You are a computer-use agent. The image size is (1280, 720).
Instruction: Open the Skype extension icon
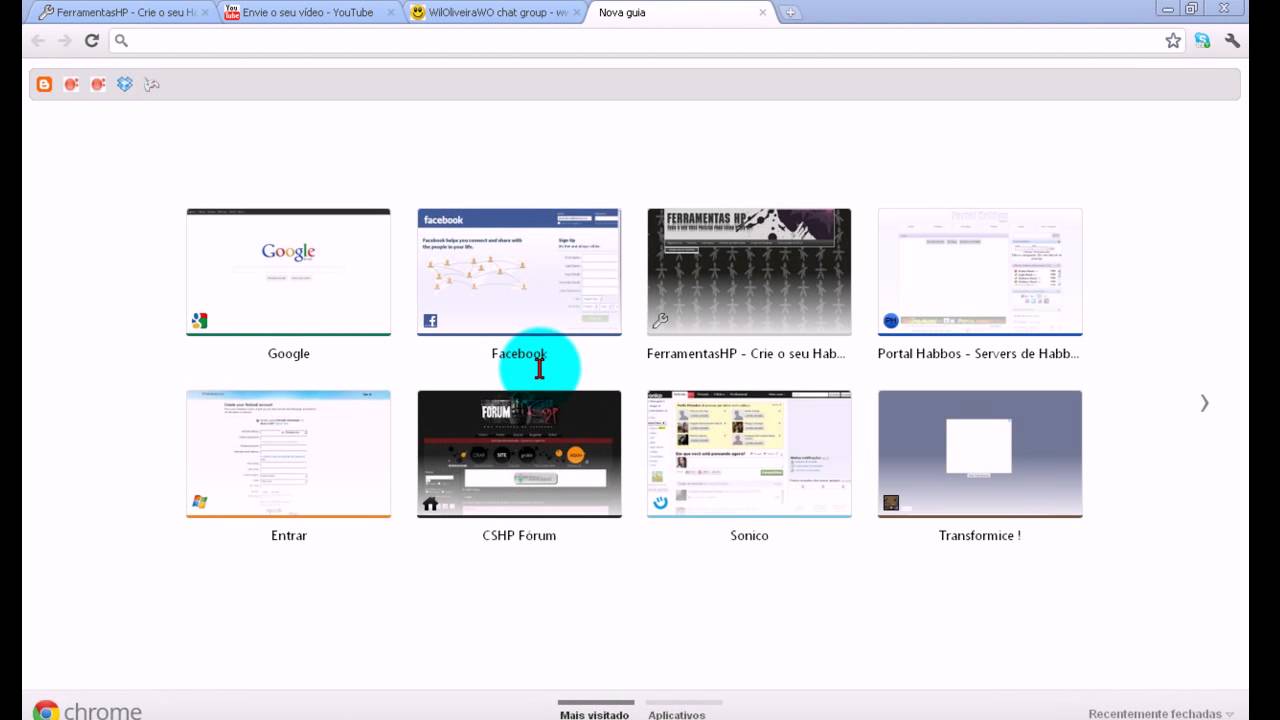pyautogui.click(x=1202, y=41)
